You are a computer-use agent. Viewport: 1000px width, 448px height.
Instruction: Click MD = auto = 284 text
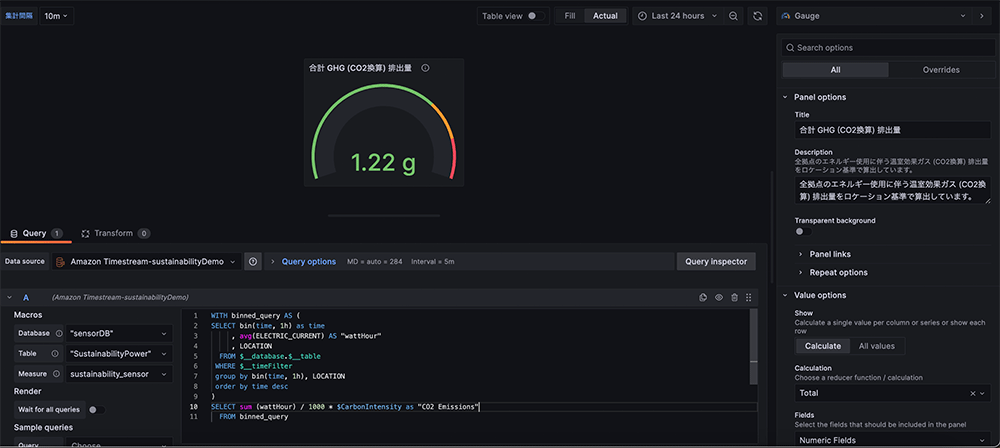pyautogui.click(x=374, y=262)
